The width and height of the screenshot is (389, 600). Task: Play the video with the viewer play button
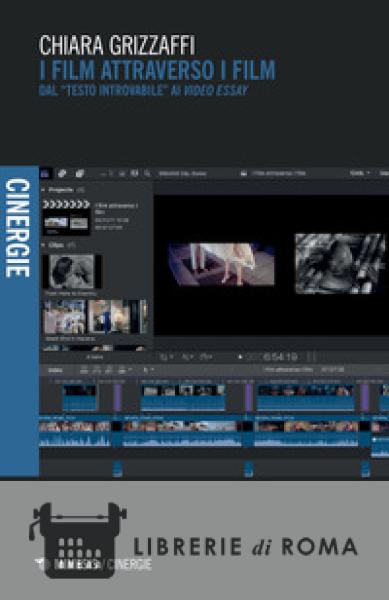pos(240,357)
